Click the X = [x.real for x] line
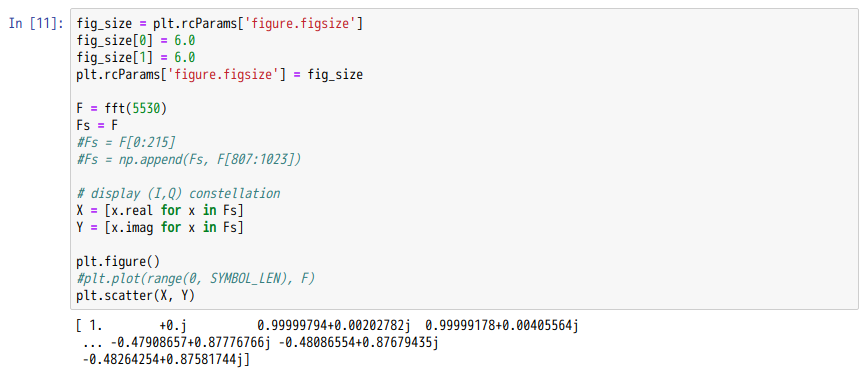 coord(160,211)
